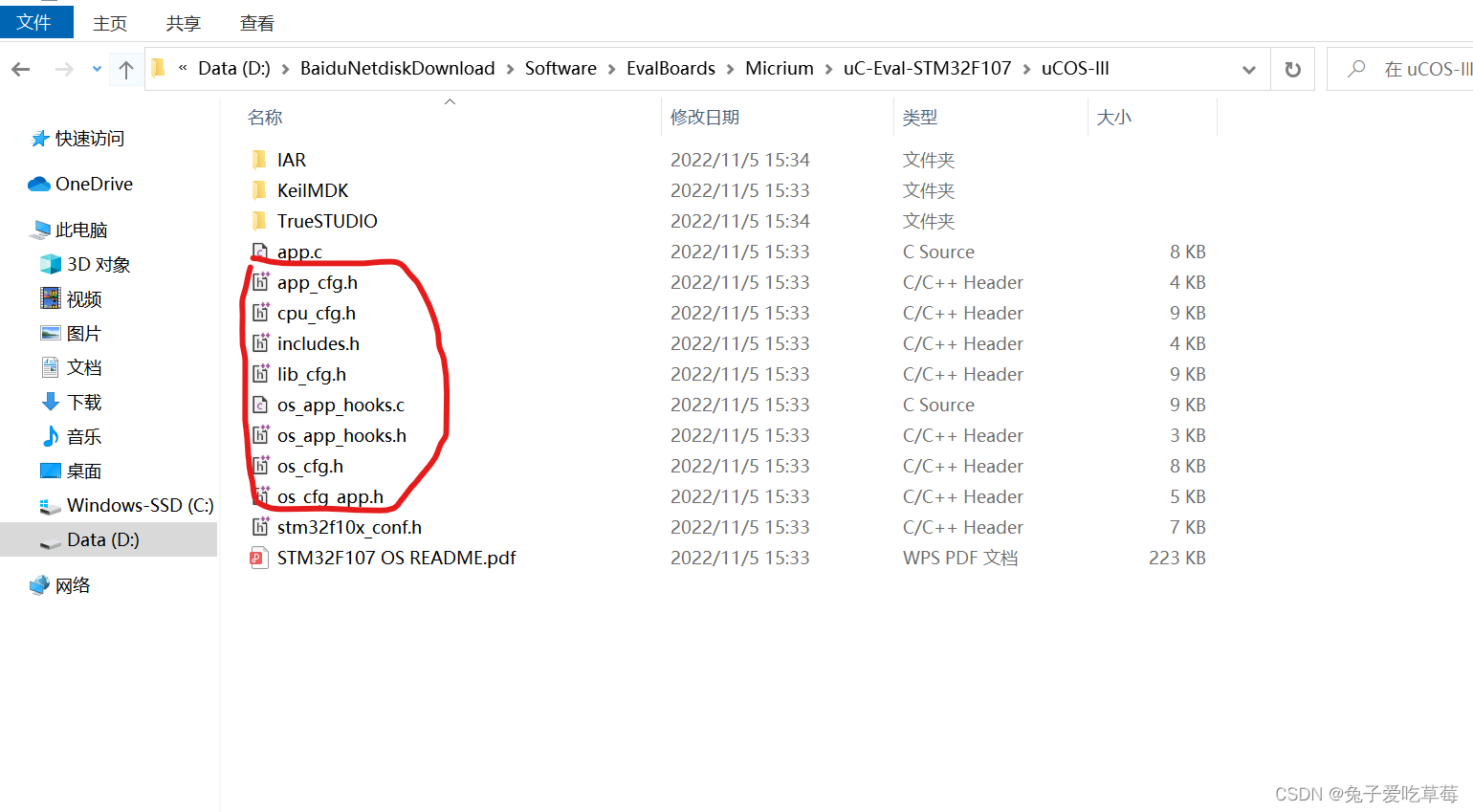Select app.c file icon
Viewport: 1473px width, 812px height.
click(x=259, y=252)
